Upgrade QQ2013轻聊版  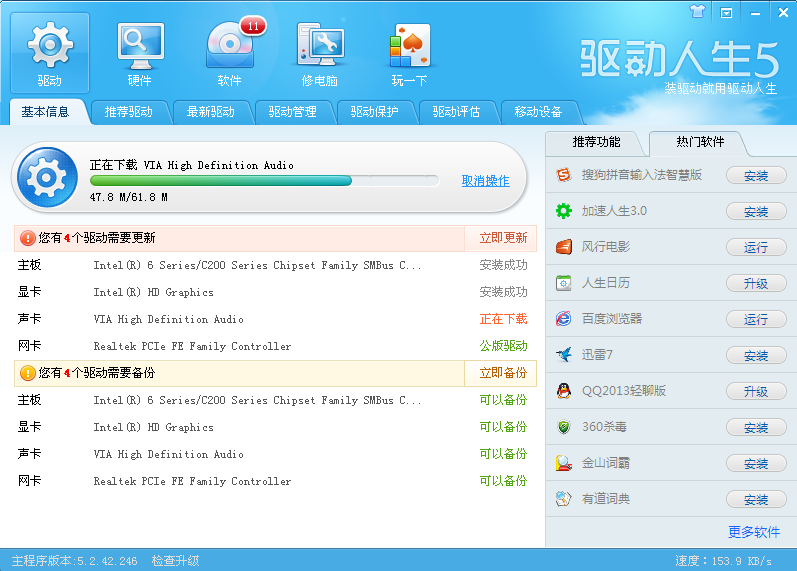click(x=756, y=392)
